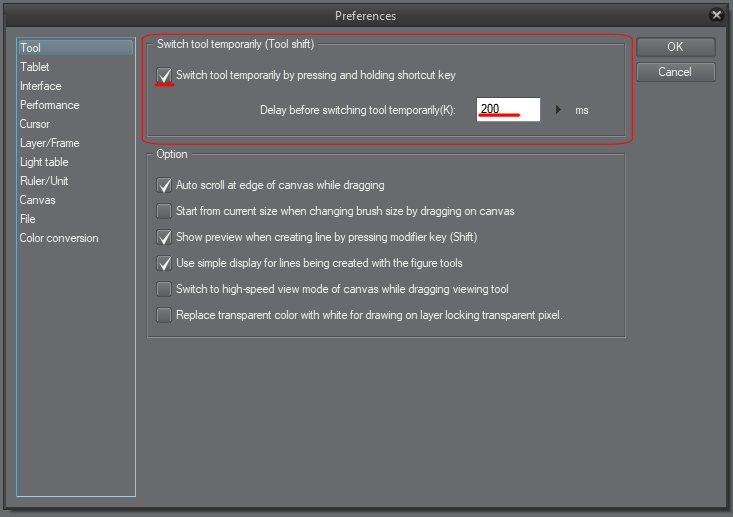Close the Preferences dialog window

(x=716, y=15)
